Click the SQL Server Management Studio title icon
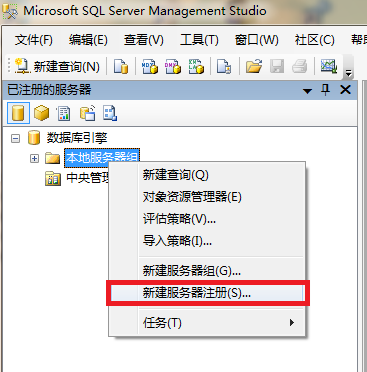367x372 pixels. coord(10,11)
